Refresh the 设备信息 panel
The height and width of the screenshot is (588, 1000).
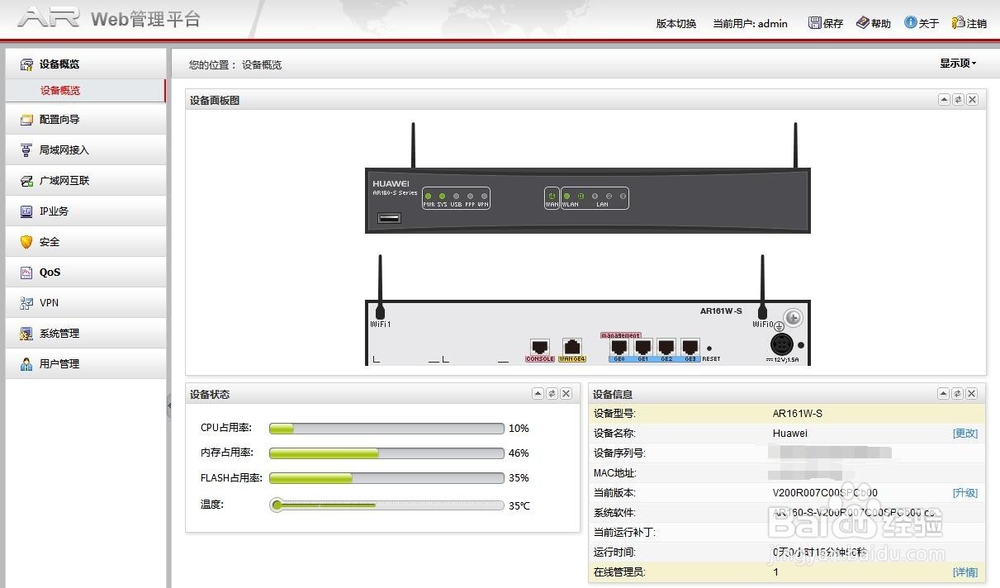coord(957,393)
